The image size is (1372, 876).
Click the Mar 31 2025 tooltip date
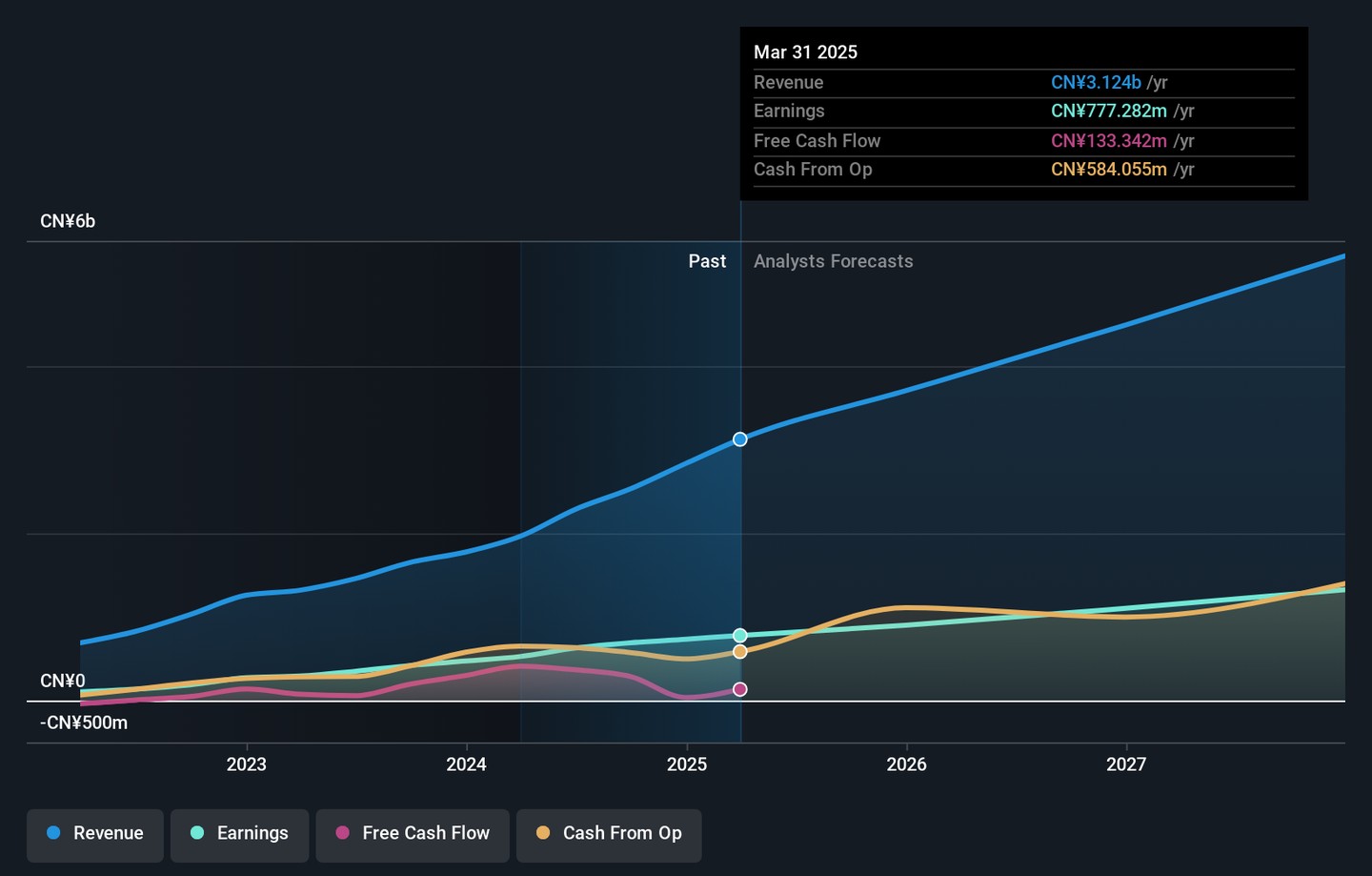click(x=805, y=52)
